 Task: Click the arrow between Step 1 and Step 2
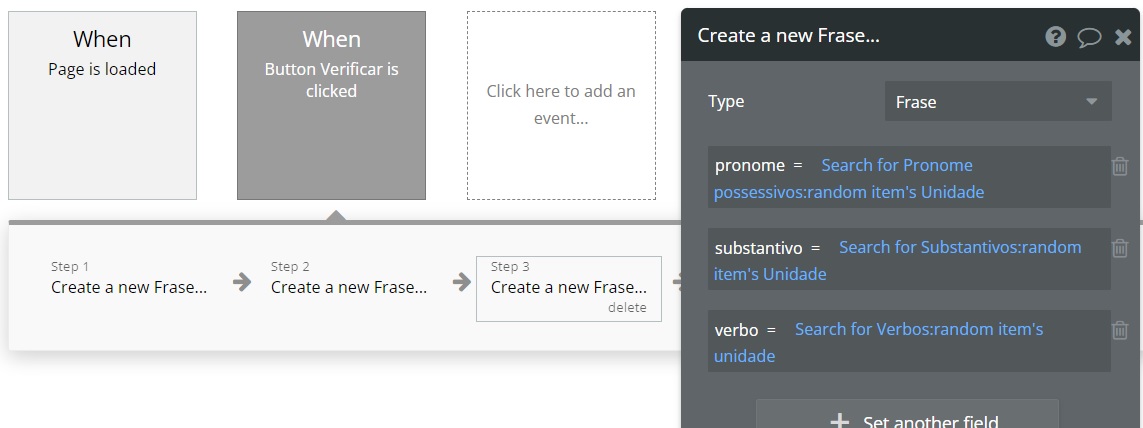[x=242, y=282]
